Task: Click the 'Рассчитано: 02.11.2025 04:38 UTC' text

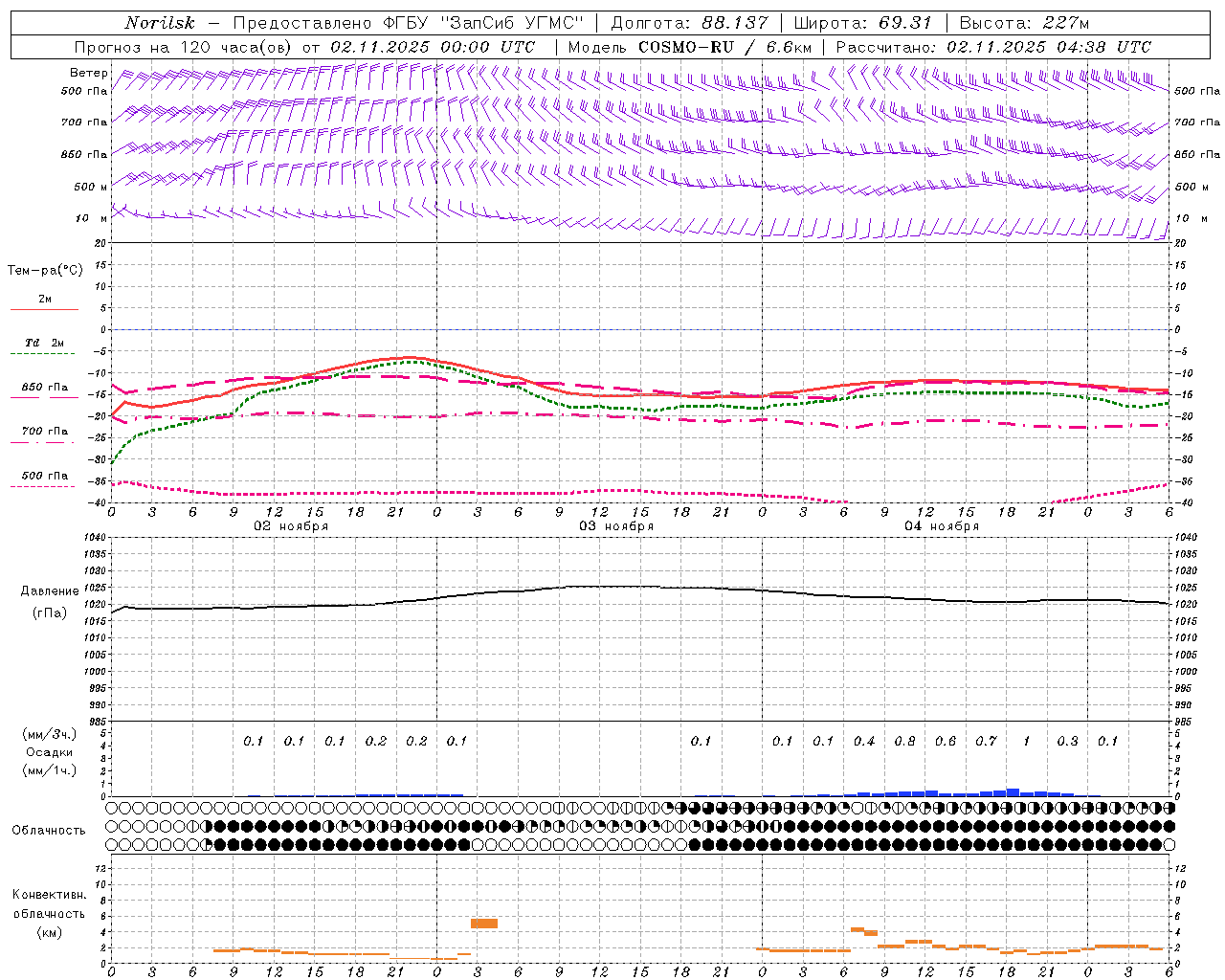Action: 993,47
